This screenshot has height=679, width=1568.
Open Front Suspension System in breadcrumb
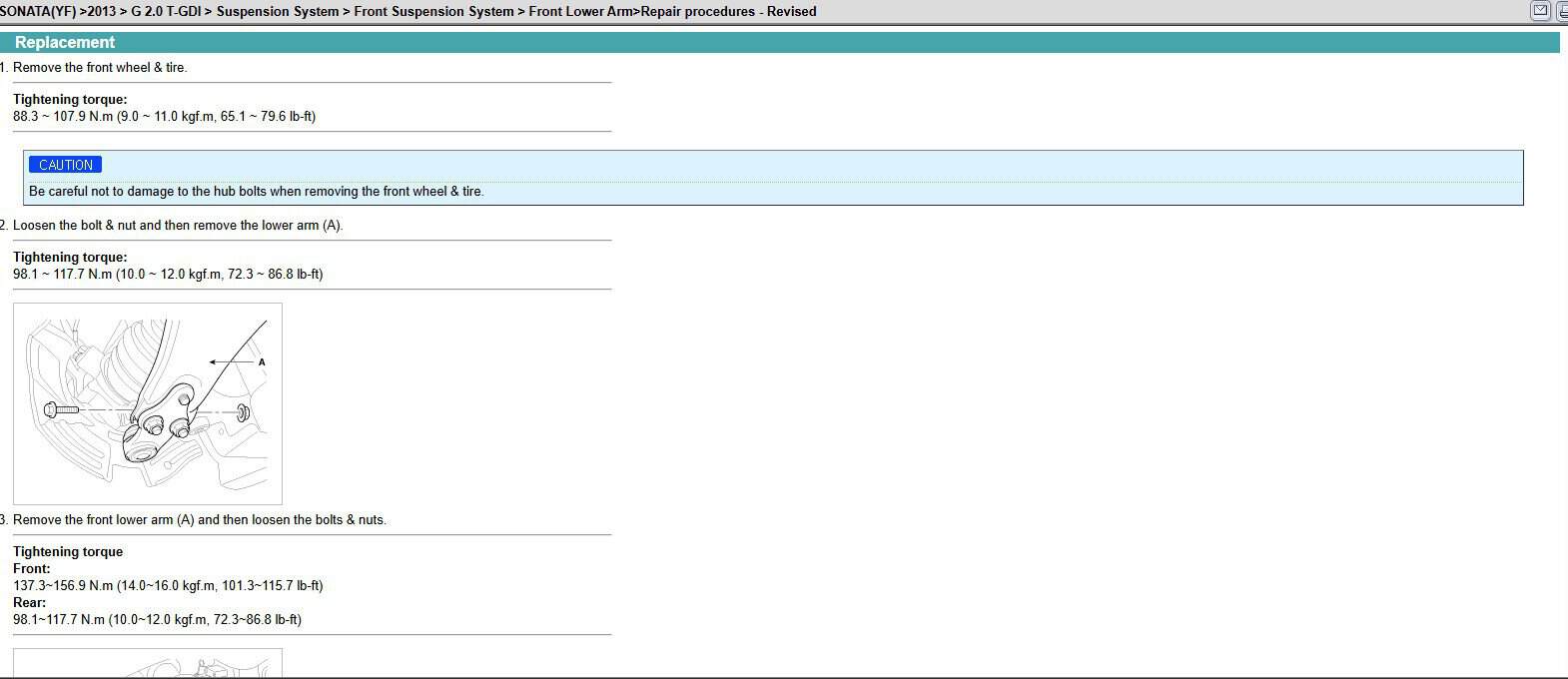433,12
